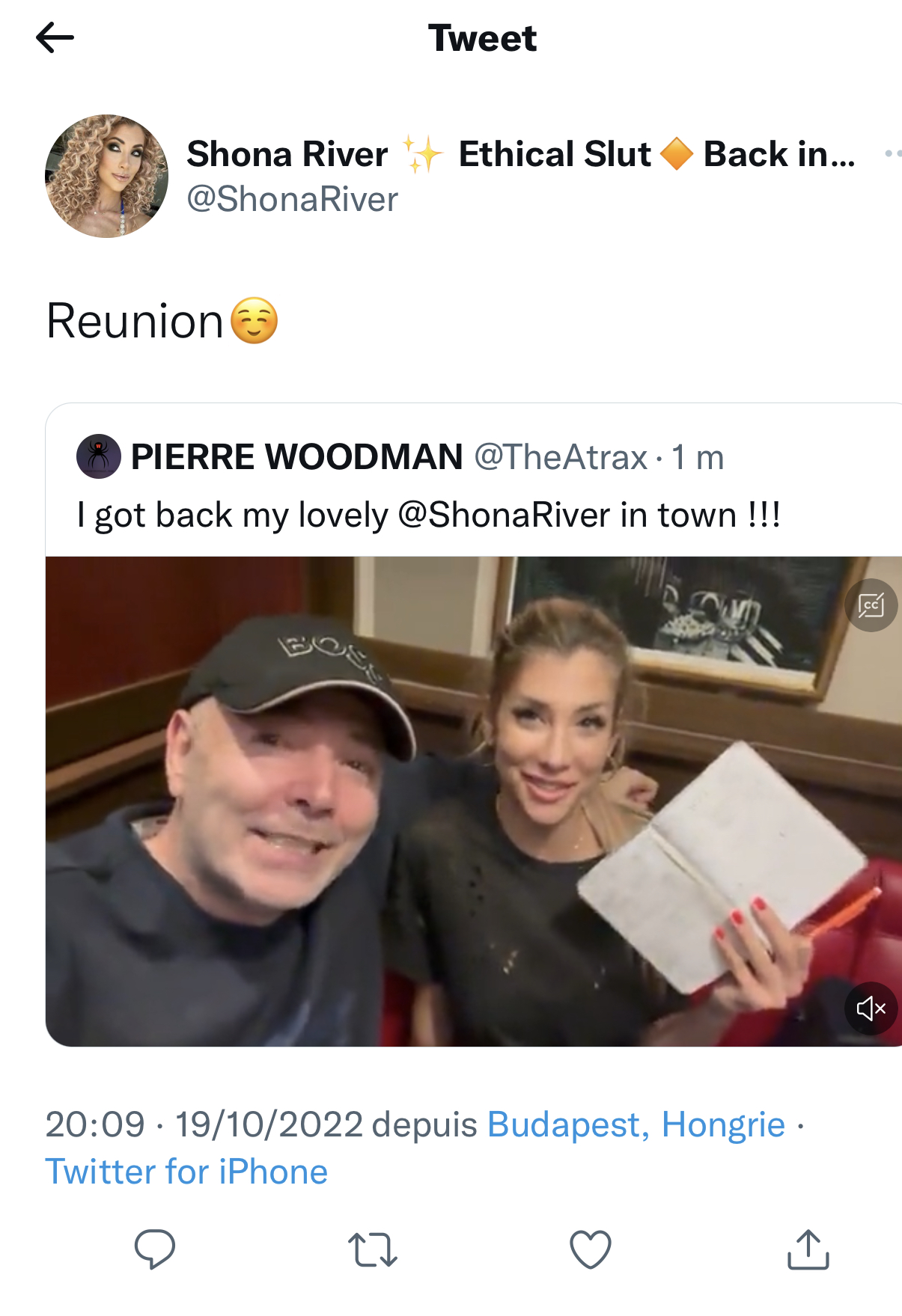The image size is (902, 1316).
Task: Tap the retweet arrows icon
Action: point(373,1249)
